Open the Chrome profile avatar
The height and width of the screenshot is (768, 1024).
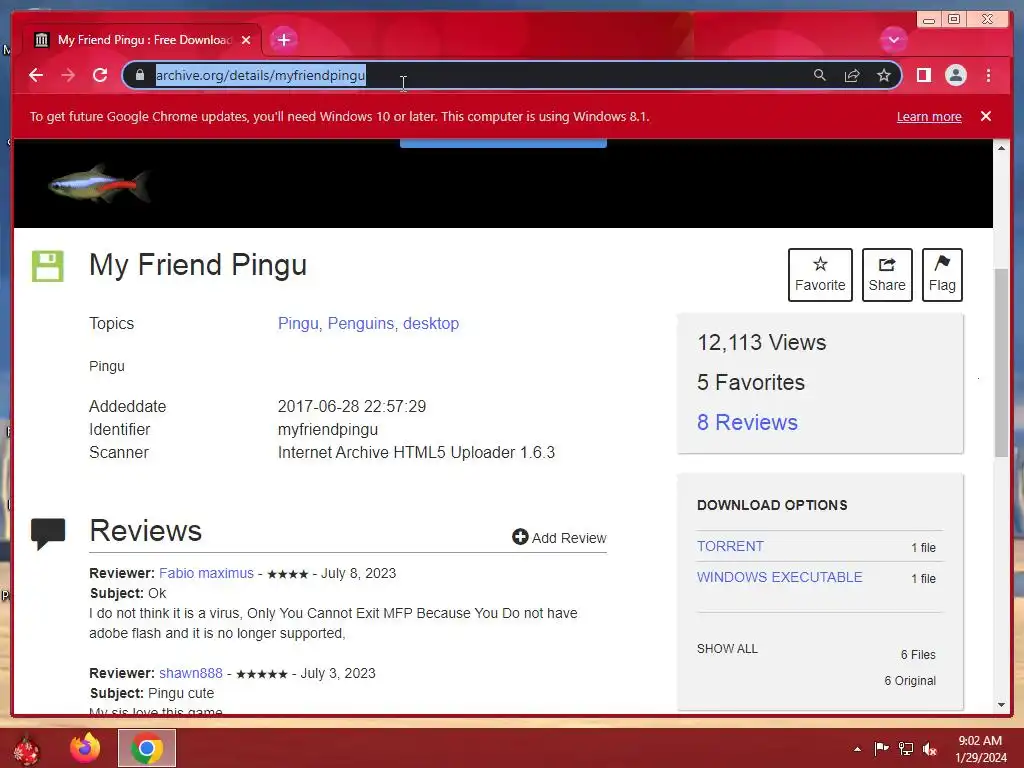[955, 75]
